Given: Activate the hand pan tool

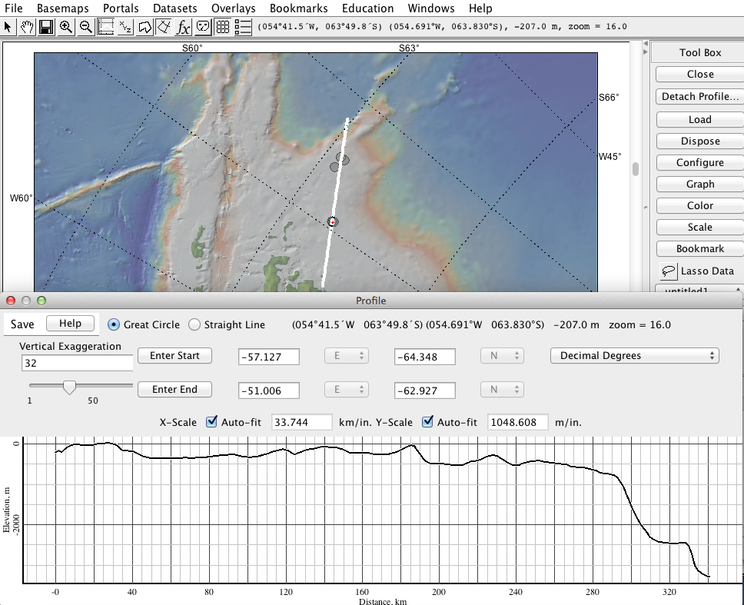Looking at the screenshot, I should pyautogui.click(x=27, y=26).
